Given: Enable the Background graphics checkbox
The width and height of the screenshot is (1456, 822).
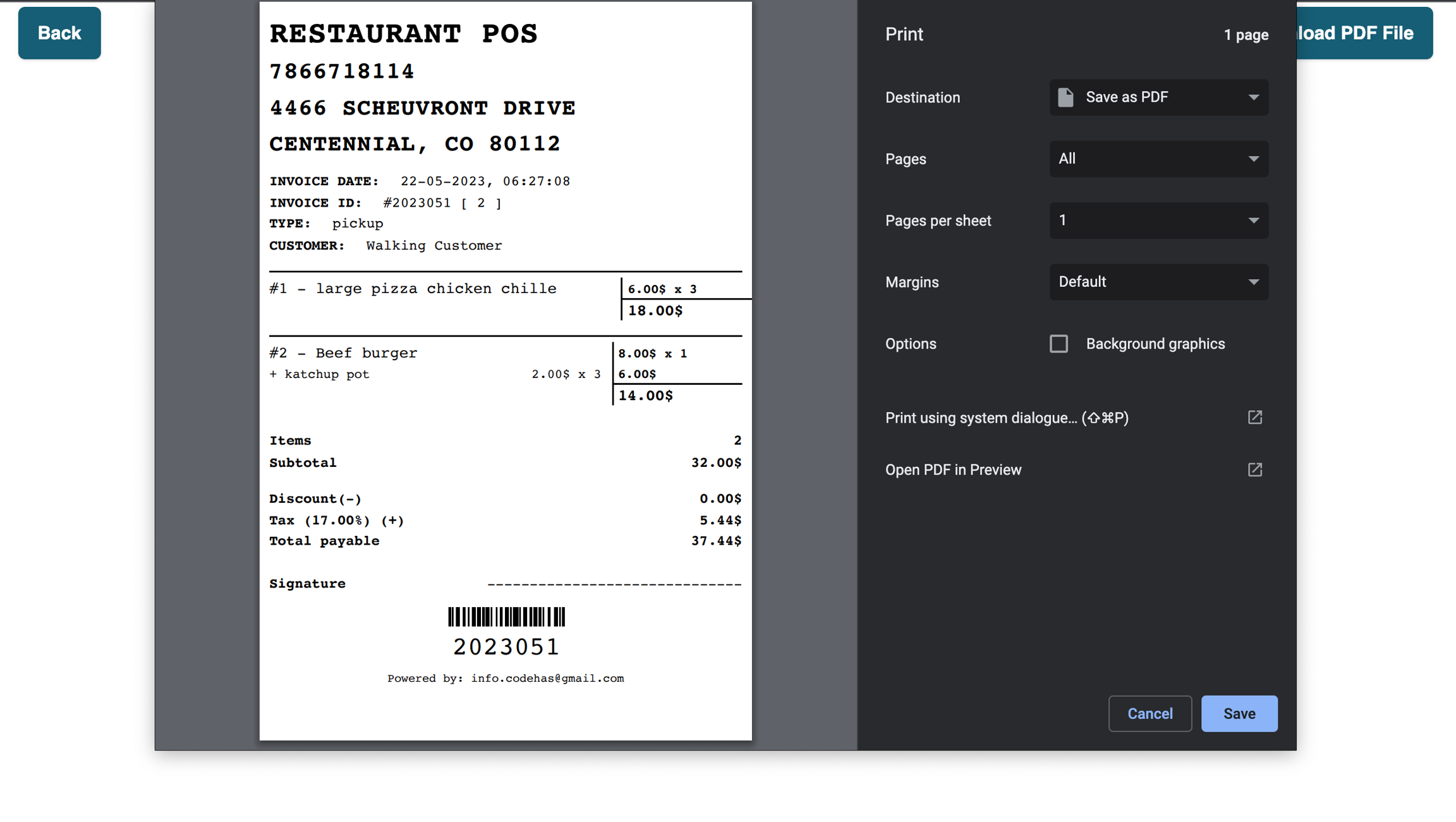Looking at the screenshot, I should point(1059,344).
